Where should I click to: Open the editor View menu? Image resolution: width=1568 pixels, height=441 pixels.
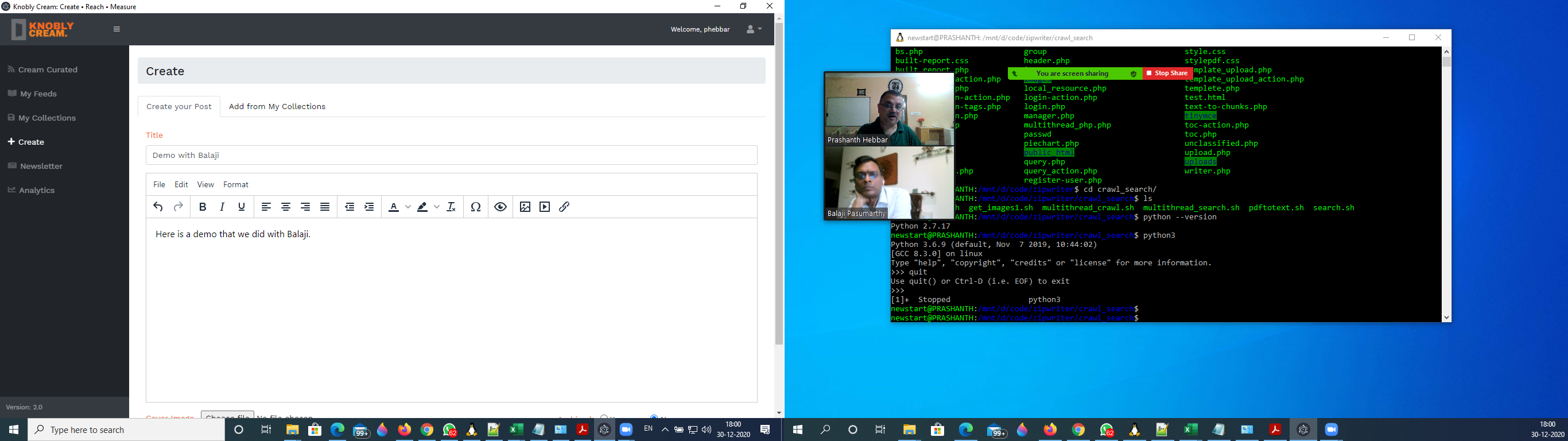(x=205, y=184)
